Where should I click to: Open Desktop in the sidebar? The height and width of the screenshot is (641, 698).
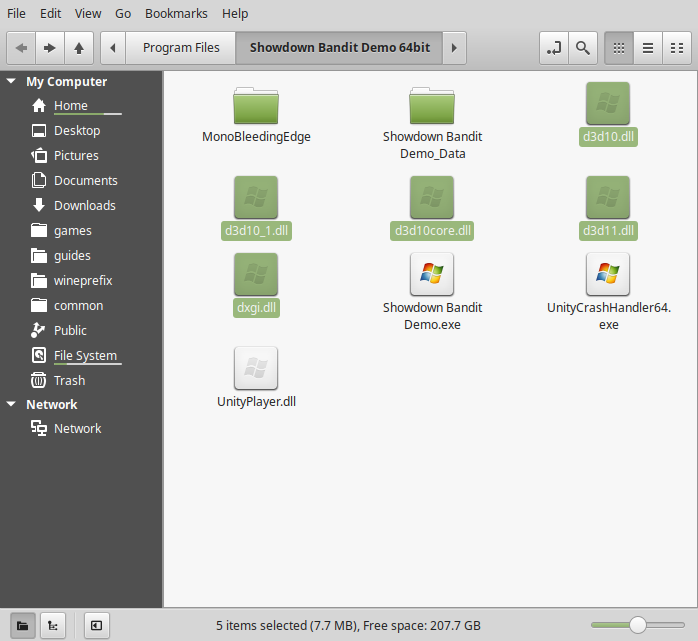(x=81, y=130)
